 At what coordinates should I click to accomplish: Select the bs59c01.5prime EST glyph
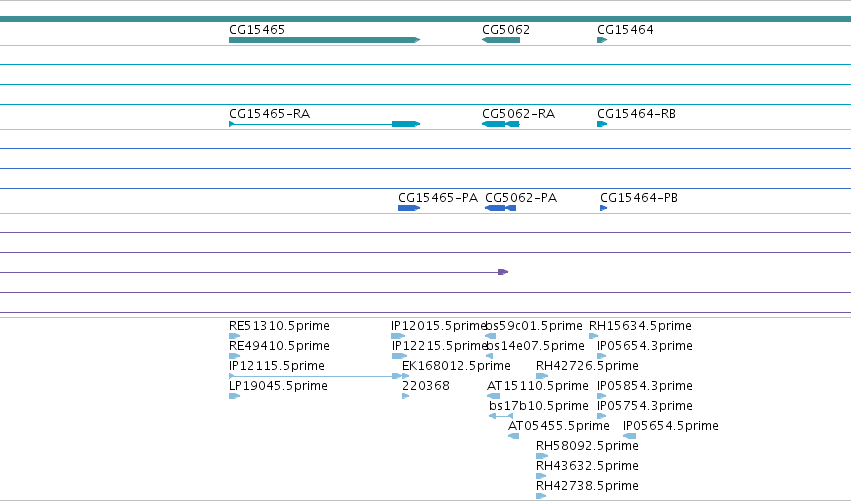coord(490,336)
